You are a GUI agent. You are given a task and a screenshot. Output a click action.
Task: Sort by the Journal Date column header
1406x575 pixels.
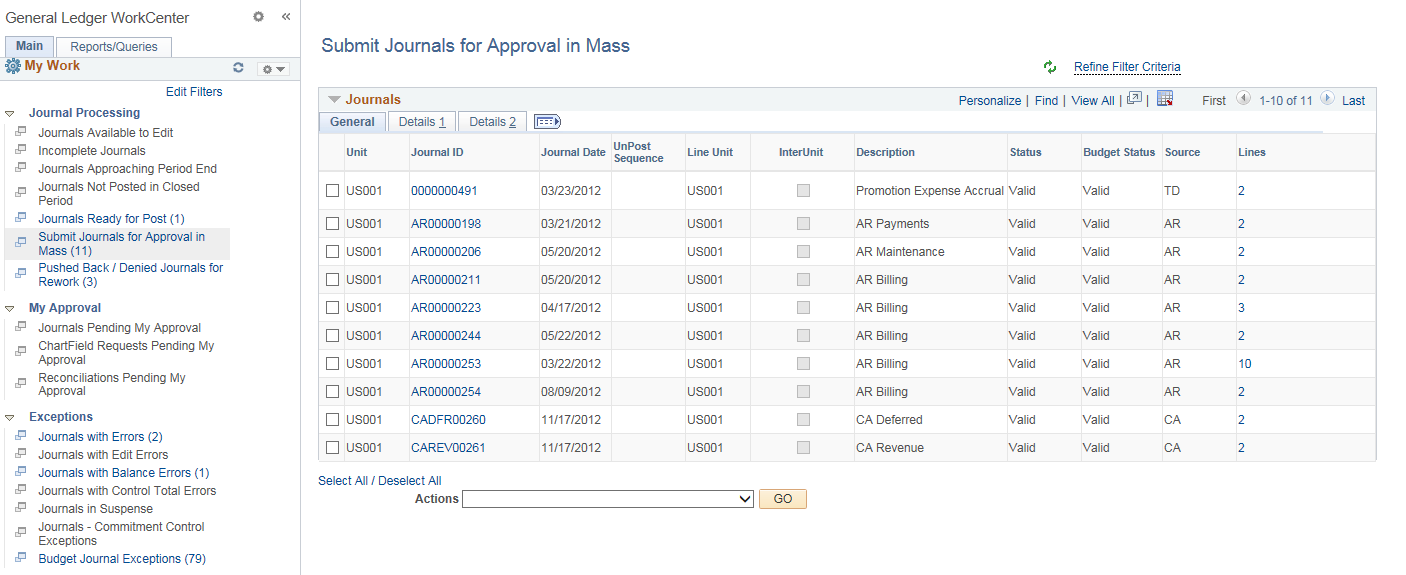[573, 152]
